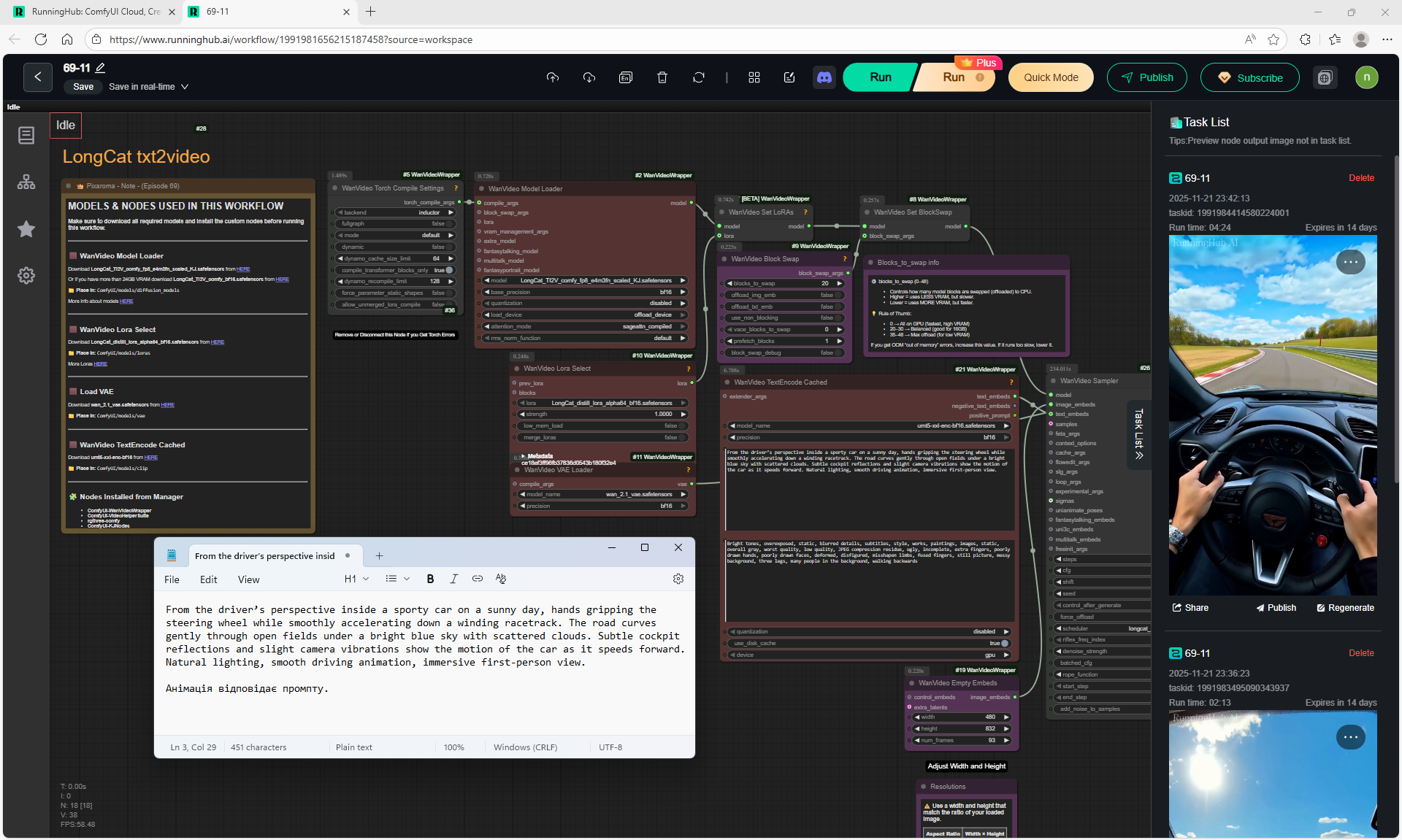Toggle low_mem_load in Lora Select node
Screen dimensions: 1402x840
coord(682,425)
